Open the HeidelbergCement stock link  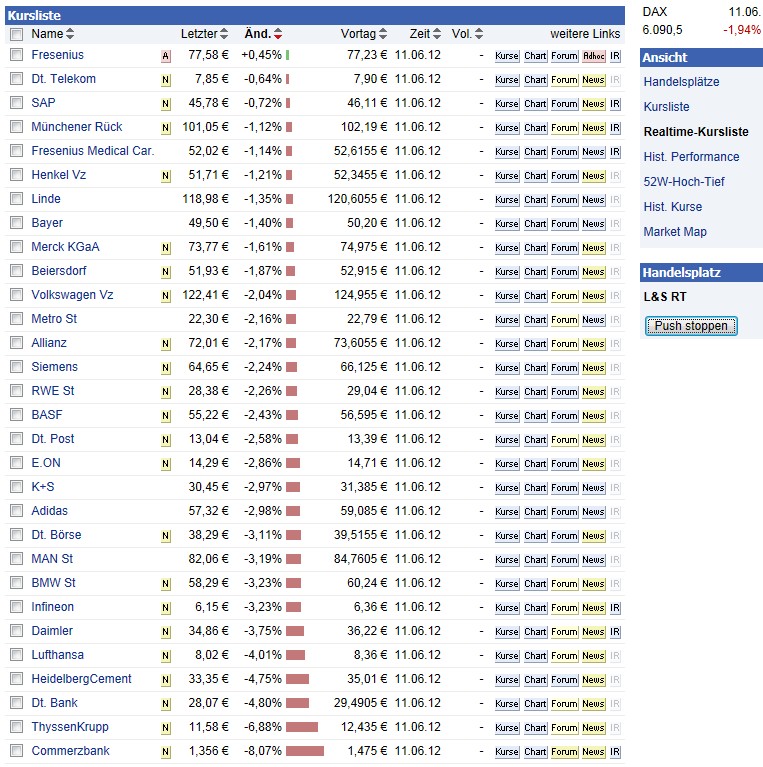[81, 679]
